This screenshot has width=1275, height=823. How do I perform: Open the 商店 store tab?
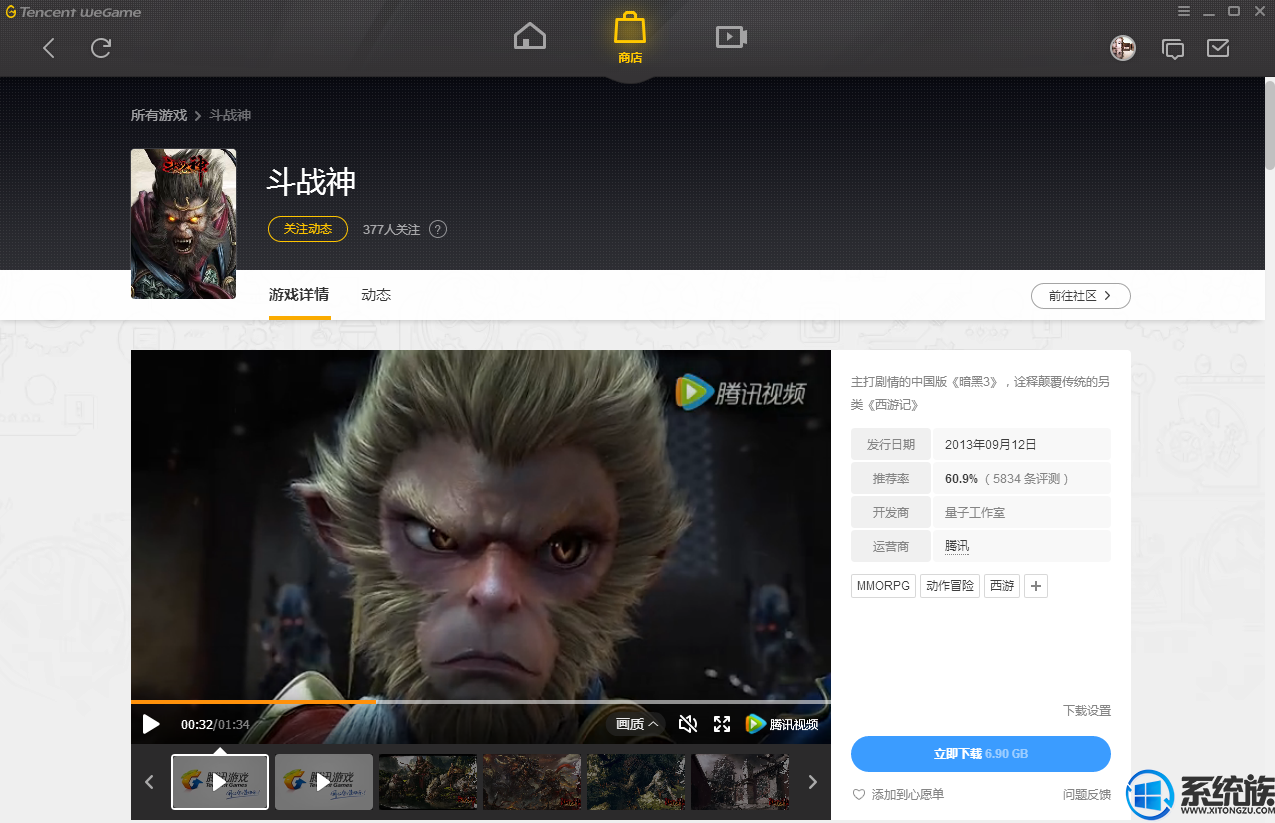pyautogui.click(x=630, y=38)
